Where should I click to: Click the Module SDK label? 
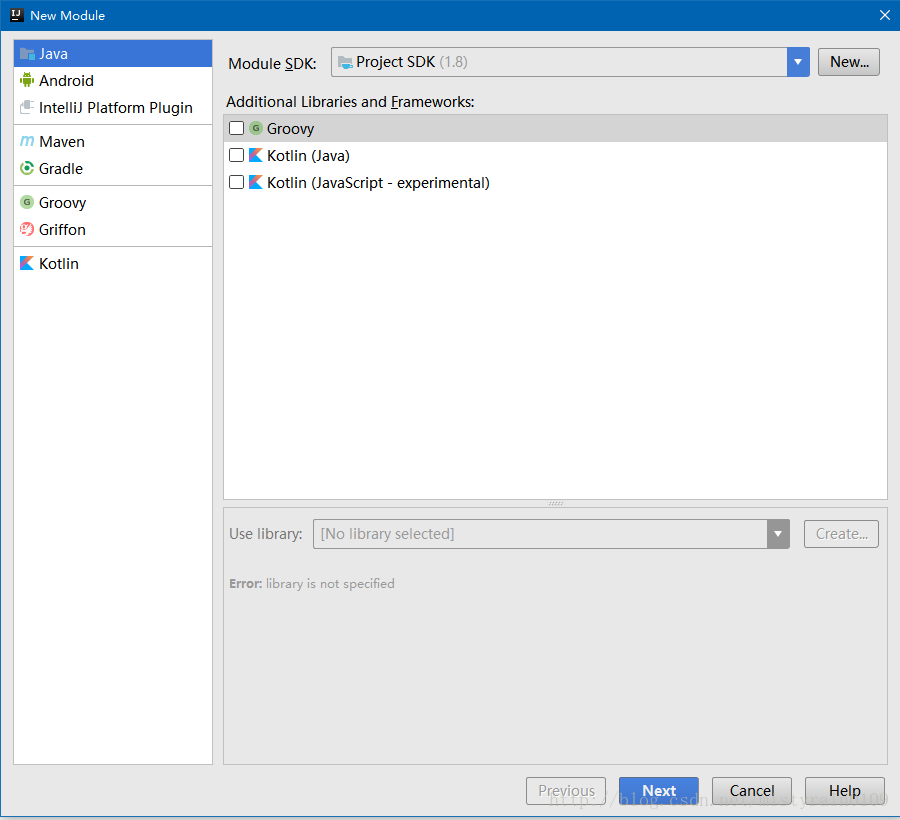pos(272,63)
